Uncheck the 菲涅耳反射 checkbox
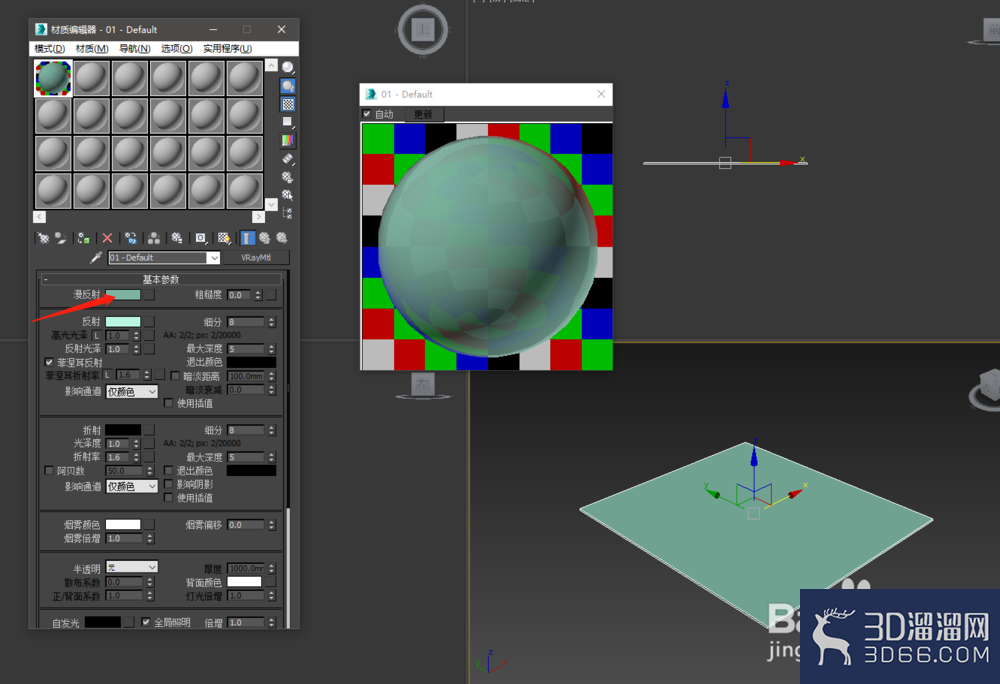 (x=49, y=362)
